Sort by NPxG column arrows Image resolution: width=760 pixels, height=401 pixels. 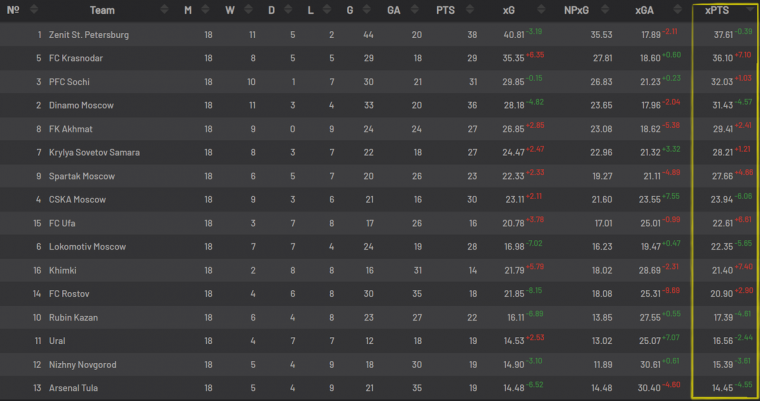point(604,9)
